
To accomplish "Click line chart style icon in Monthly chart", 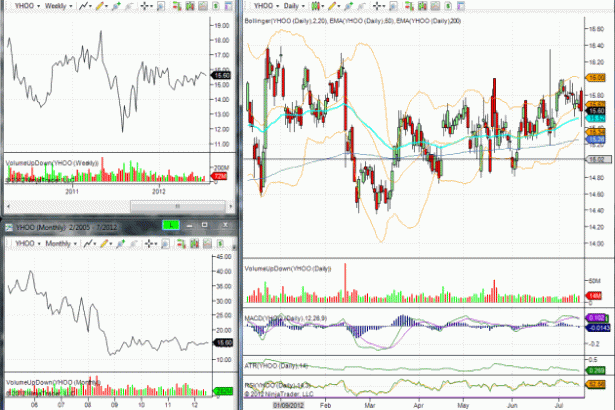I will 88,244.
